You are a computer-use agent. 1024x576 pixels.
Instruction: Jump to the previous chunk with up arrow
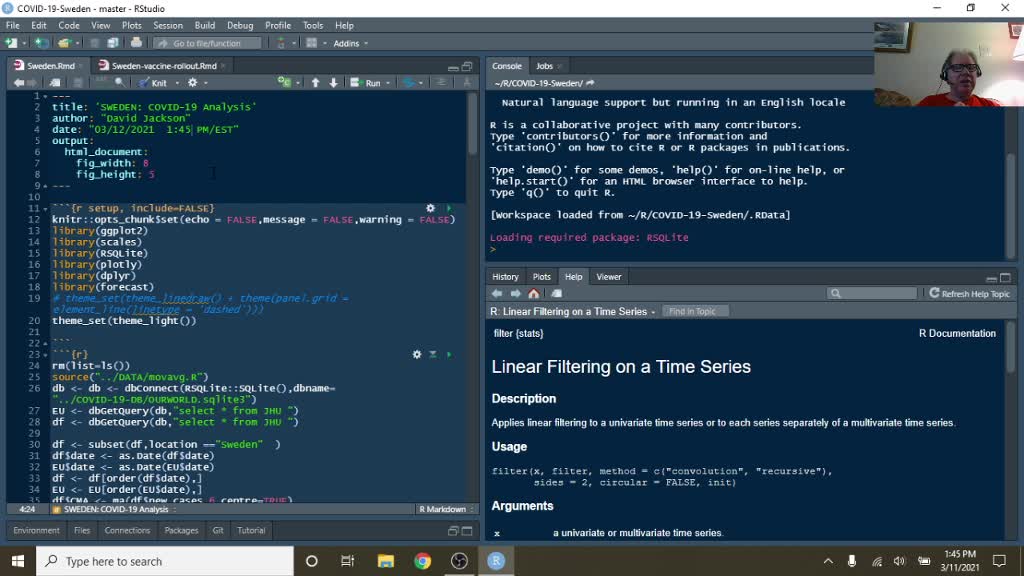(315, 83)
